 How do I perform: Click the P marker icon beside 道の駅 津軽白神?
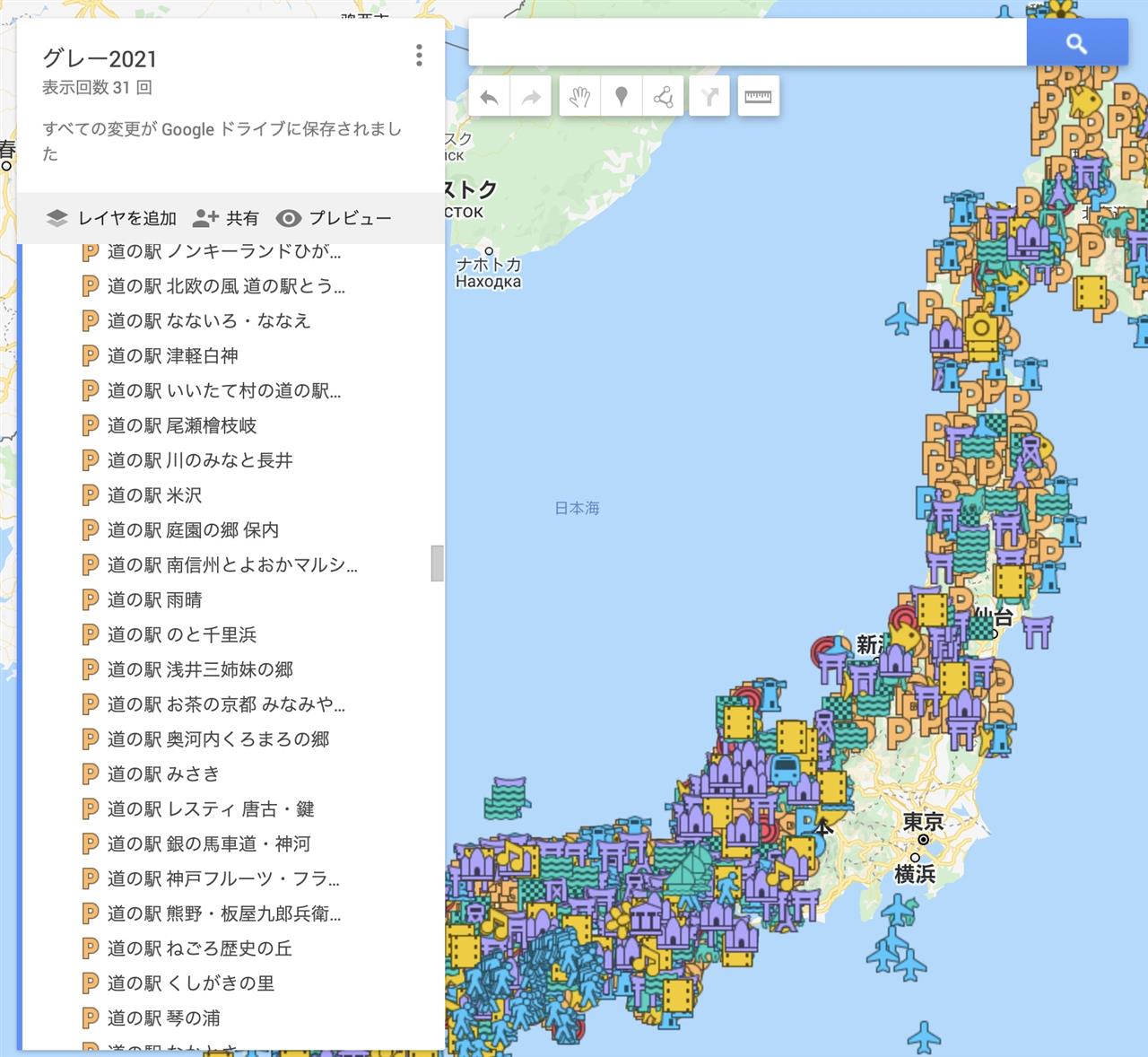click(x=90, y=355)
